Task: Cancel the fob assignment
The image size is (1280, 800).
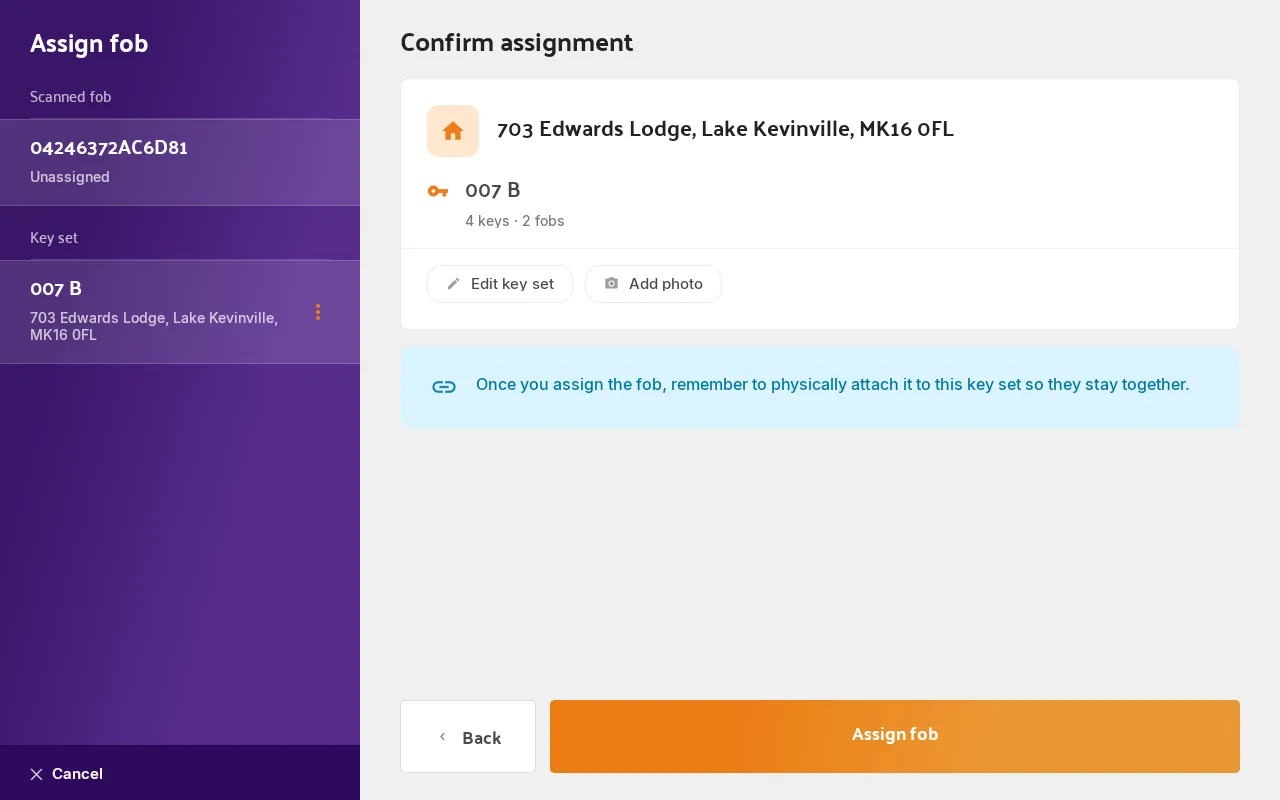Action: click(66, 774)
